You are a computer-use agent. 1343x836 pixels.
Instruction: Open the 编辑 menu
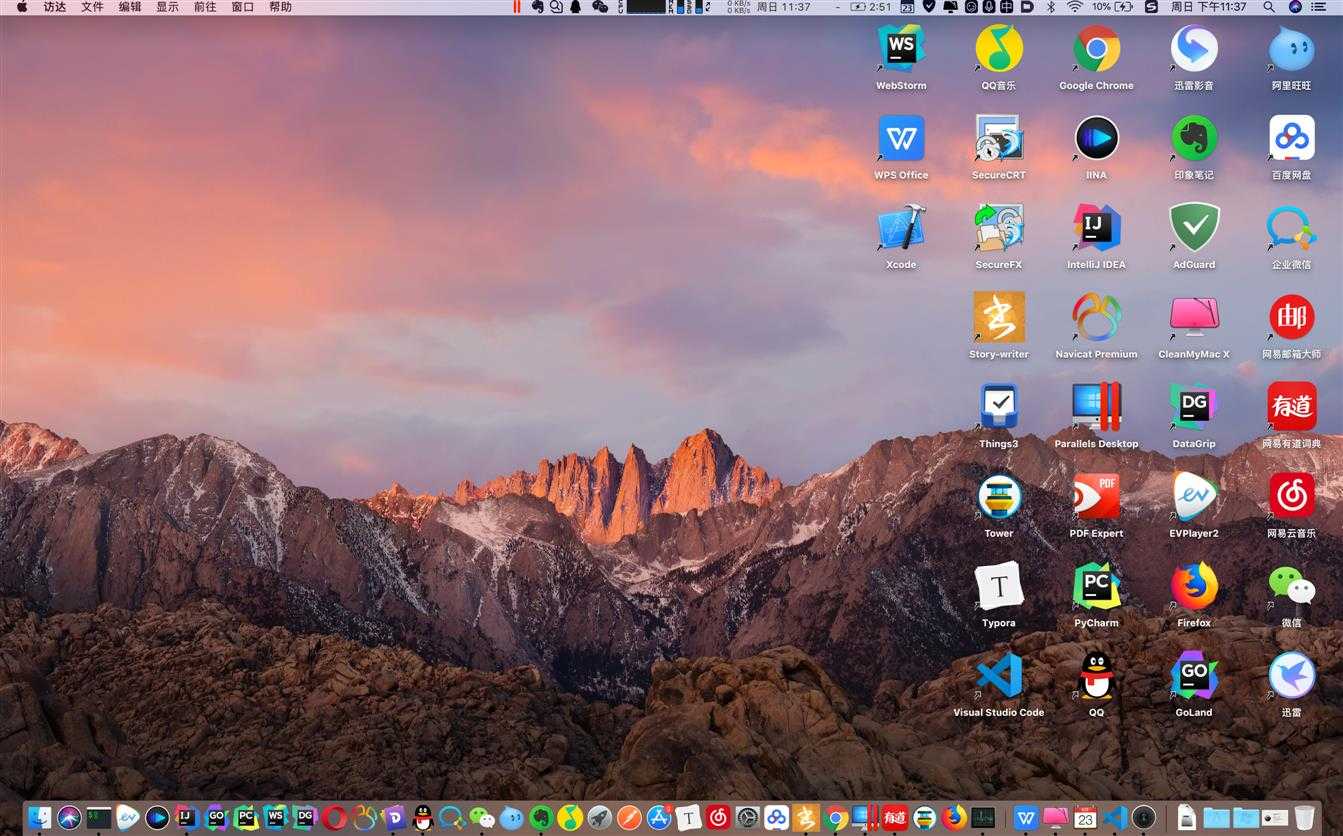click(x=130, y=7)
